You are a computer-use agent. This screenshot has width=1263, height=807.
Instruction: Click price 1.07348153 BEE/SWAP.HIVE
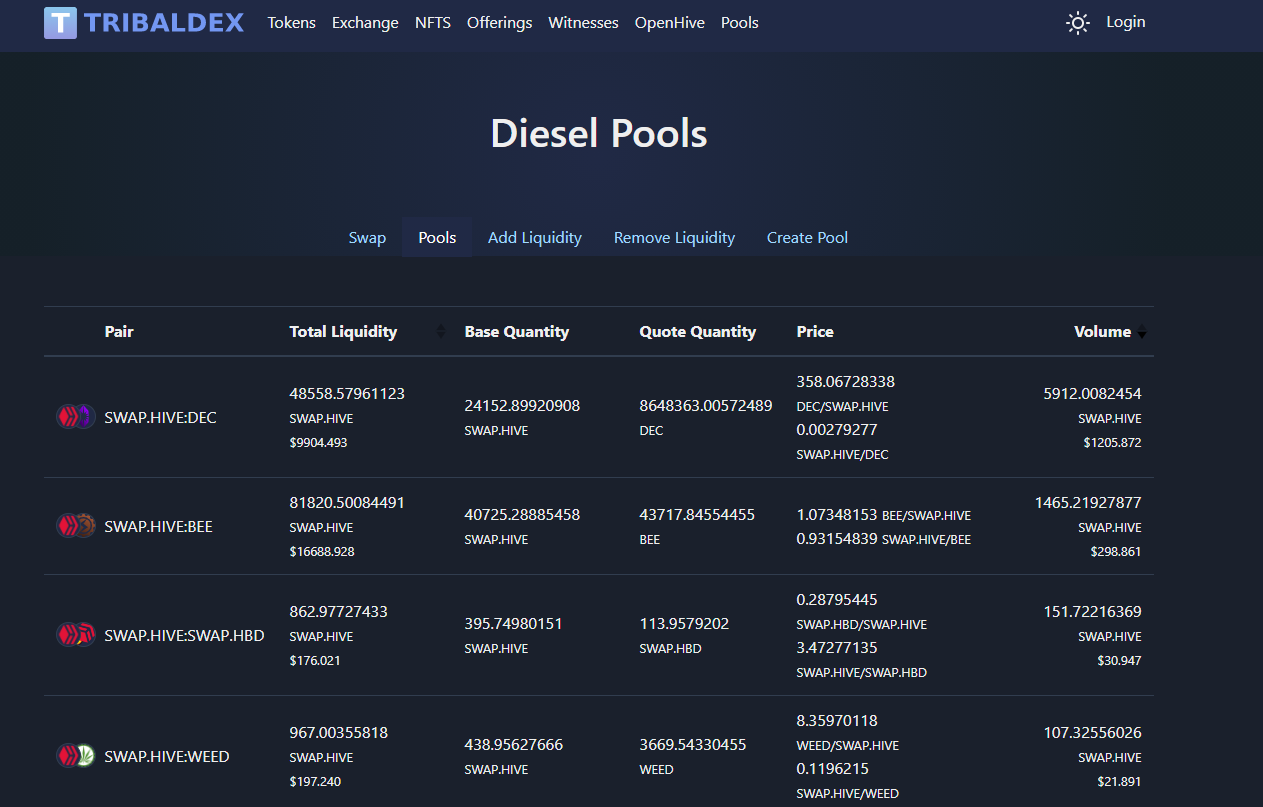point(884,515)
